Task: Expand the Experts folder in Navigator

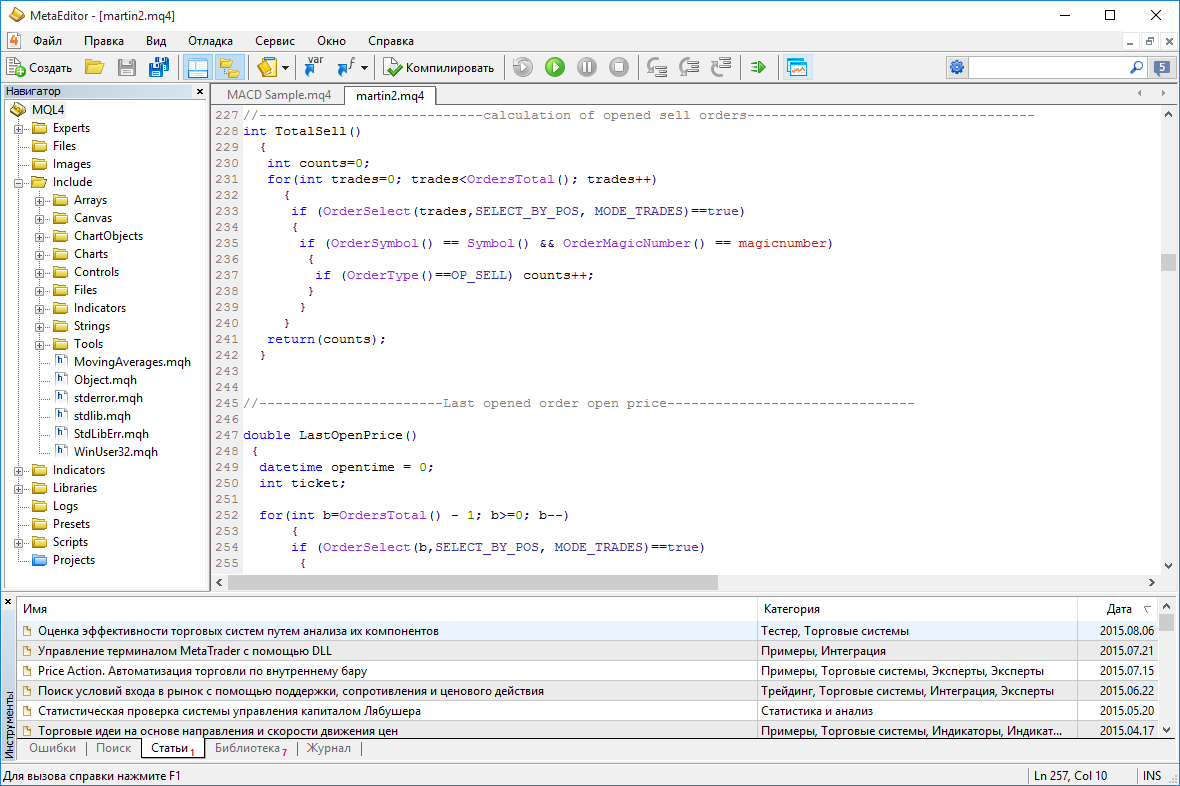Action: [x=19, y=128]
